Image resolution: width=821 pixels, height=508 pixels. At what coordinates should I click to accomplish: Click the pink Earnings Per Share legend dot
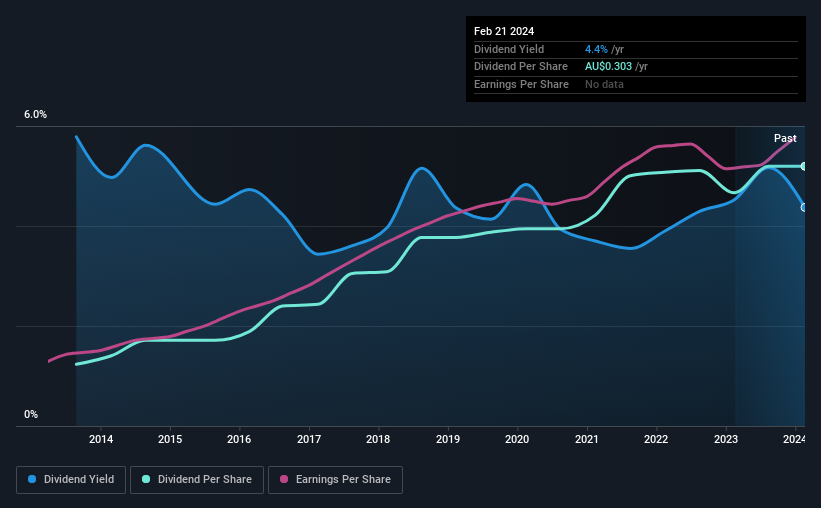284,479
